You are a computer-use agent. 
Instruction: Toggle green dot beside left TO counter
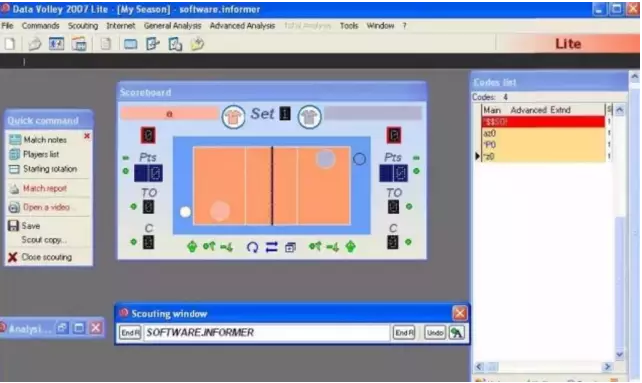tap(133, 206)
